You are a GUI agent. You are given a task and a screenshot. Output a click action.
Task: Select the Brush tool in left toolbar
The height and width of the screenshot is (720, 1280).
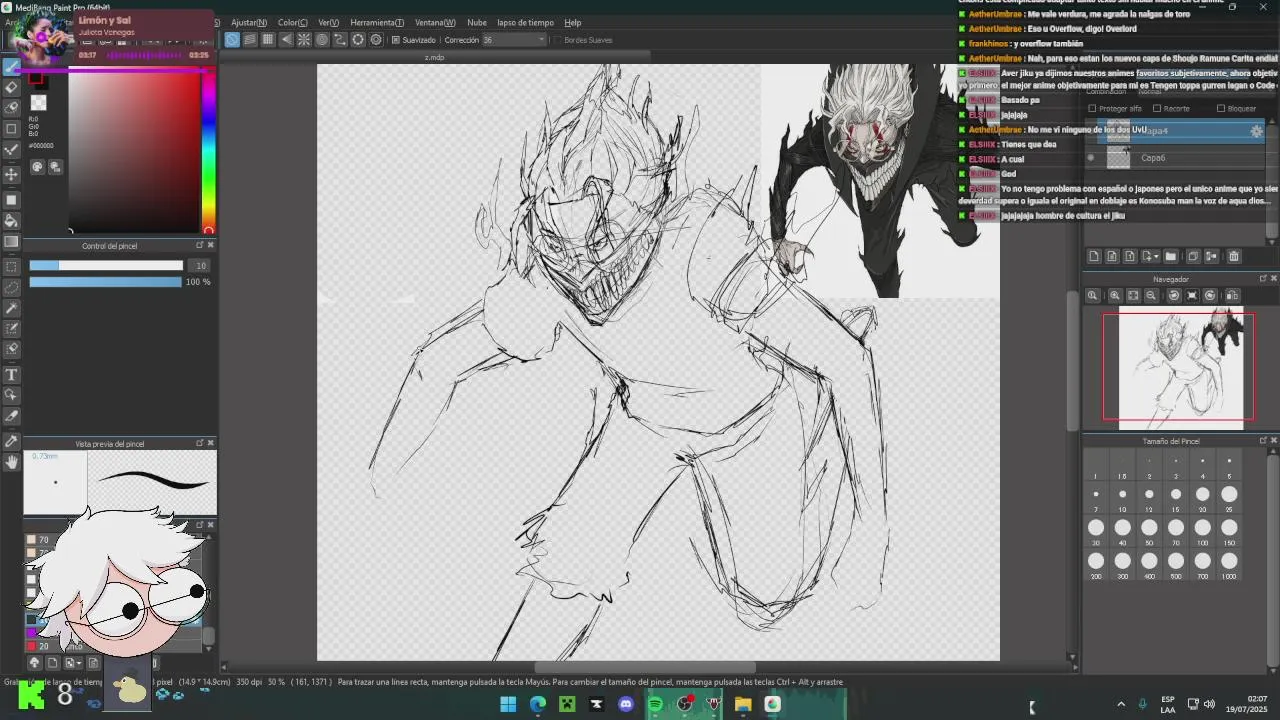12,66
